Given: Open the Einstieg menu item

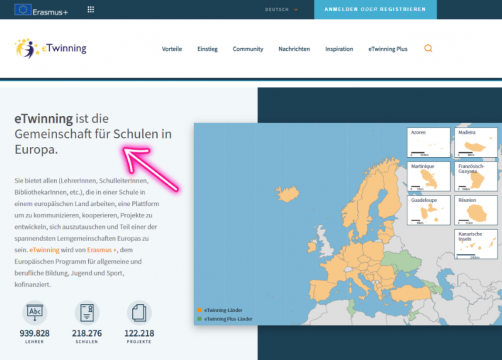Looking at the screenshot, I should point(207,49).
